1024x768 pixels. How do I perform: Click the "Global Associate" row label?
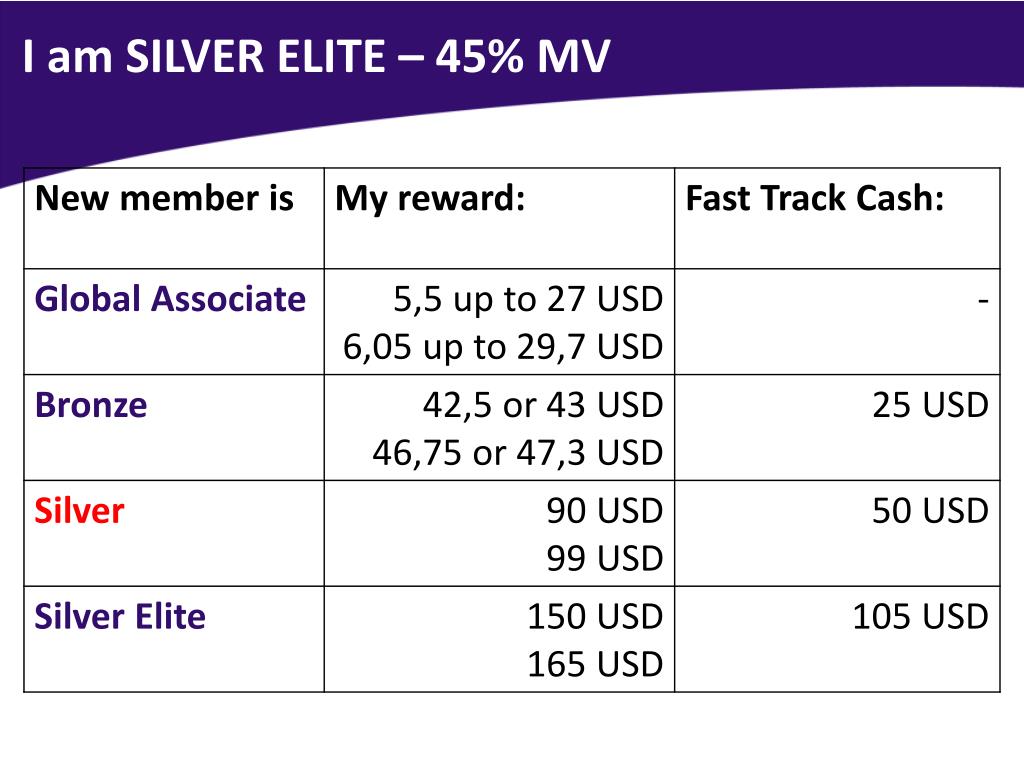[170, 299]
